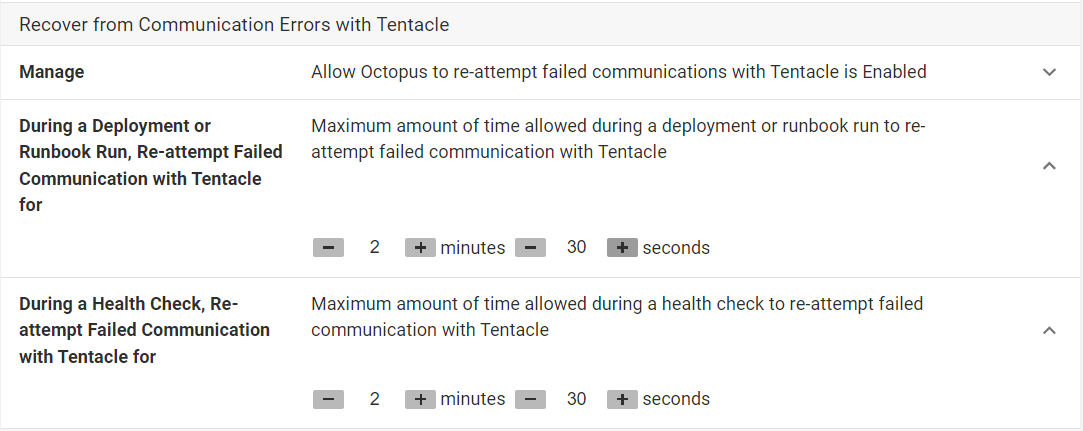The height and width of the screenshot is (431, 1083).
Task: Select the During a Deployment or Runbook Run label
Action: pyautogui.click(x=150, y=165)
